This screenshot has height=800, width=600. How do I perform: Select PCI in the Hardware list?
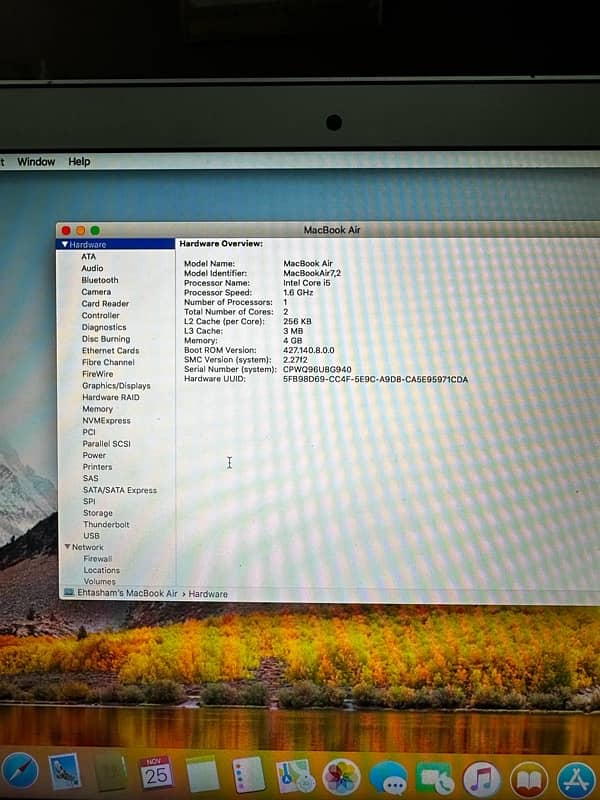click(x=89, y=432)
